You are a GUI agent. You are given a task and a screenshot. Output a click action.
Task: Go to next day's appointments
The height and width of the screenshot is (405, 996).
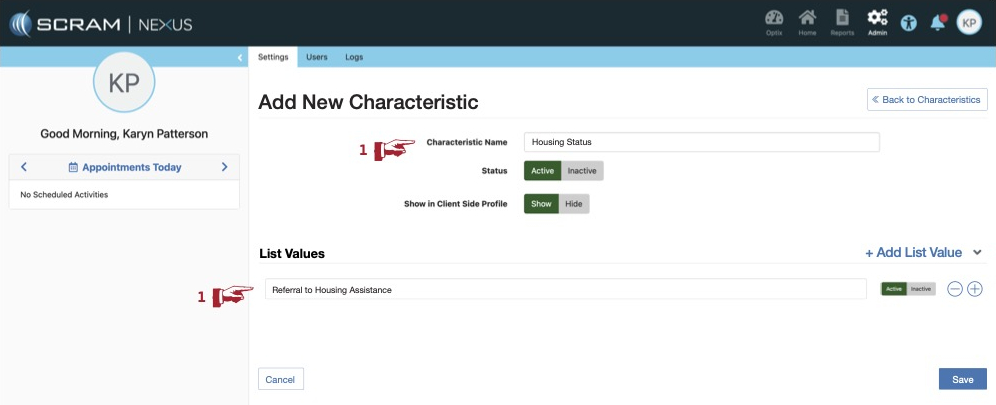(225, 167)
